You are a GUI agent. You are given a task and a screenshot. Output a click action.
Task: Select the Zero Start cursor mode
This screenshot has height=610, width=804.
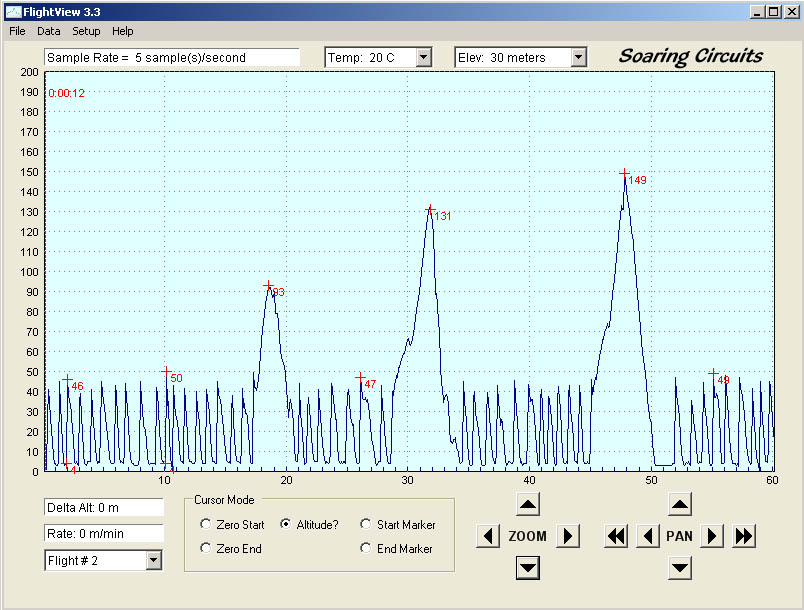233,524
